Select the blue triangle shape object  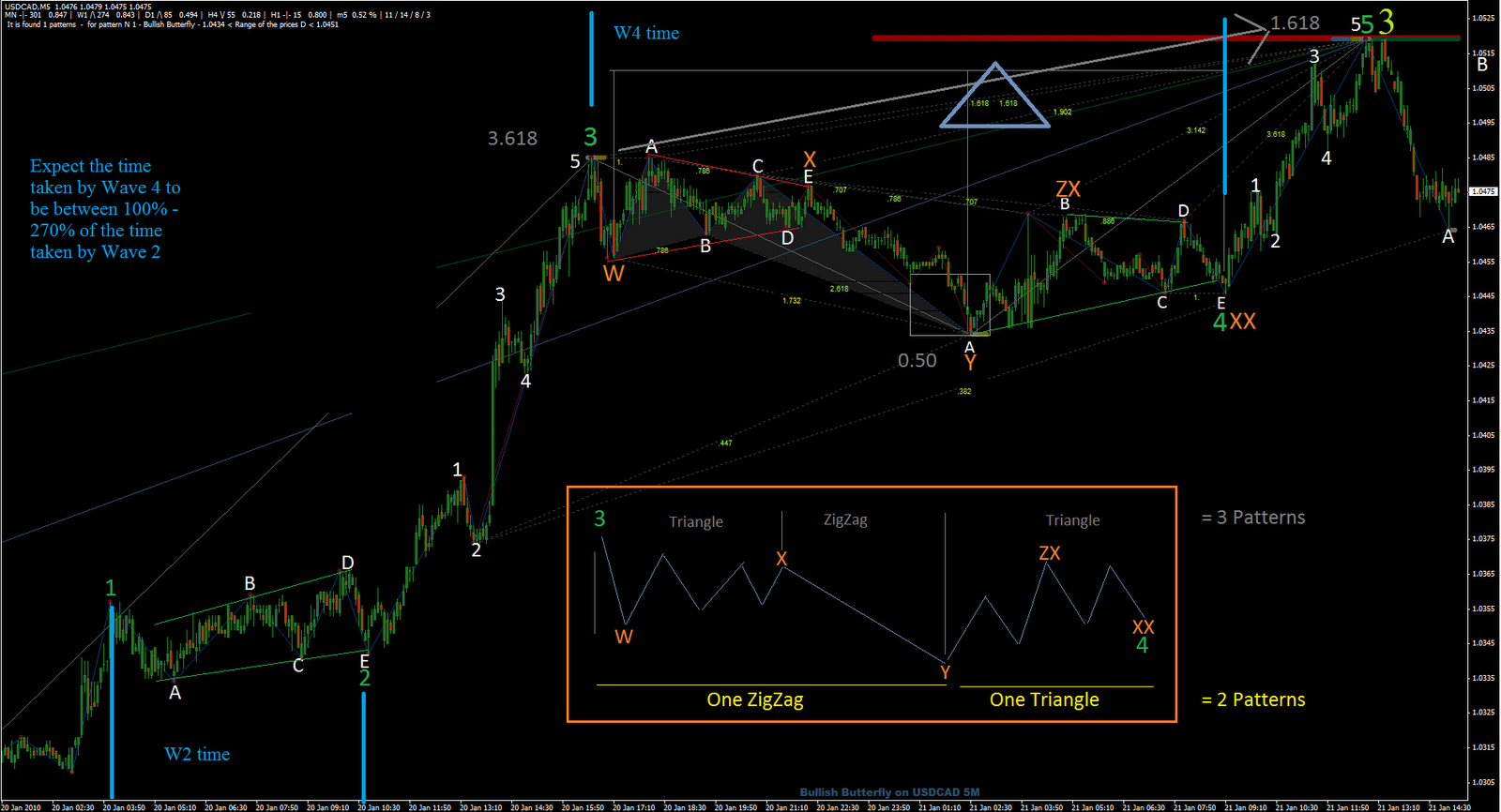(x=994, y=96)
